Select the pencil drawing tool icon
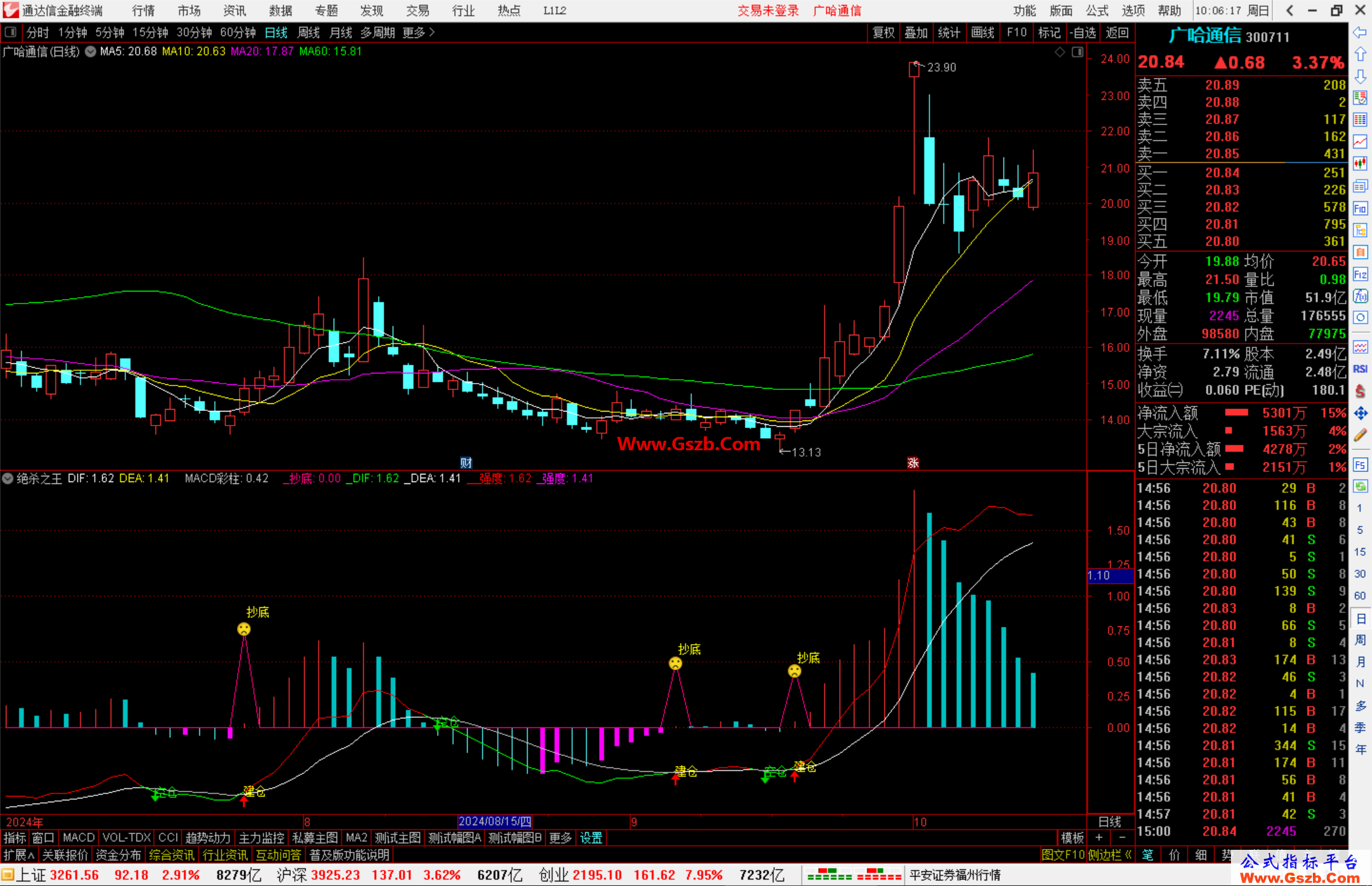Viewport: 1372px width, 886px height. pyautogui.click(x=1360, y=435)
